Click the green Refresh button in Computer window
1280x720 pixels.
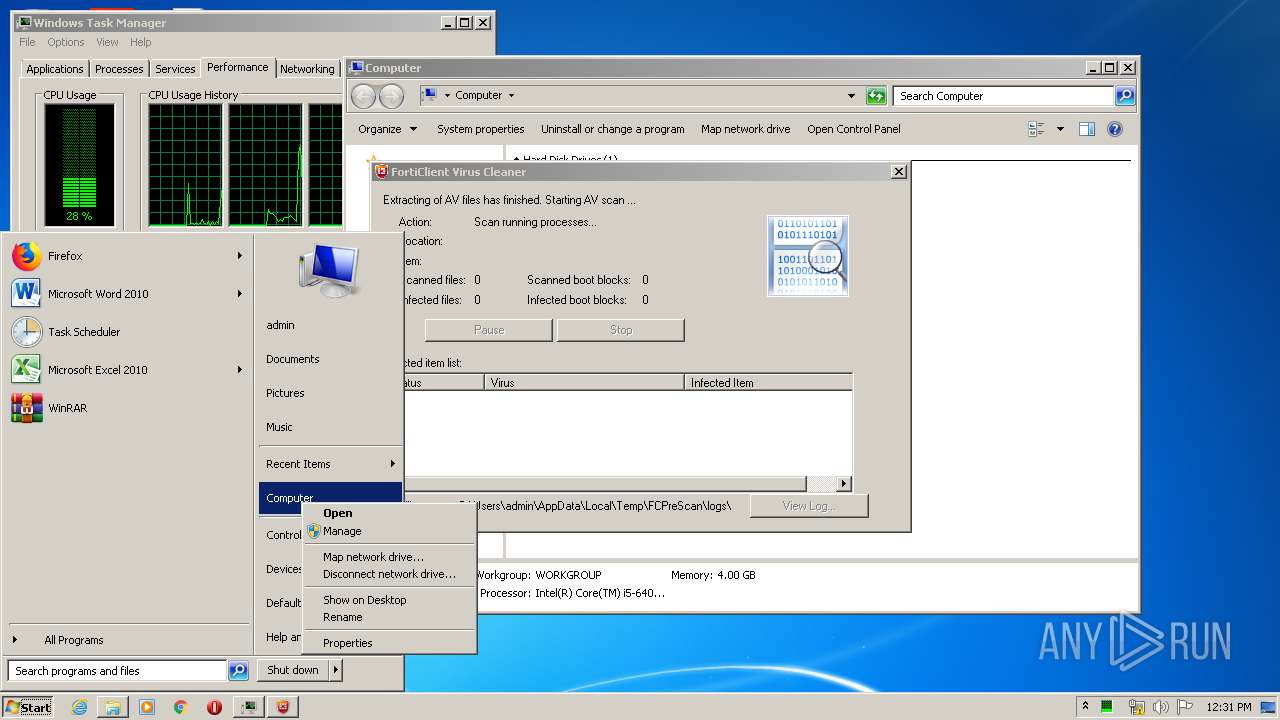pos(876,96)
